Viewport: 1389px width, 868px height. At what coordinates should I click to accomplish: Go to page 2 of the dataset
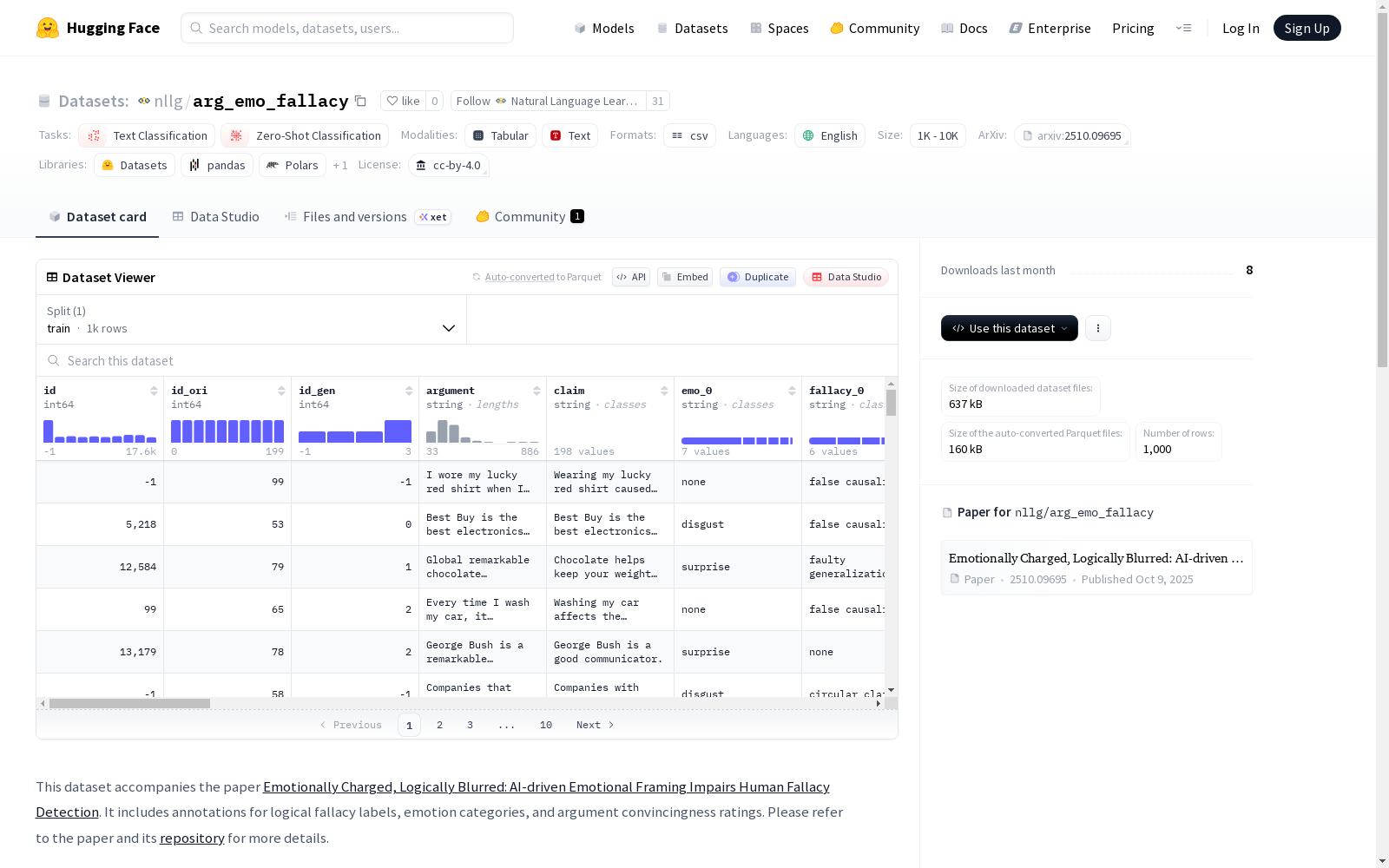(439, 725)
